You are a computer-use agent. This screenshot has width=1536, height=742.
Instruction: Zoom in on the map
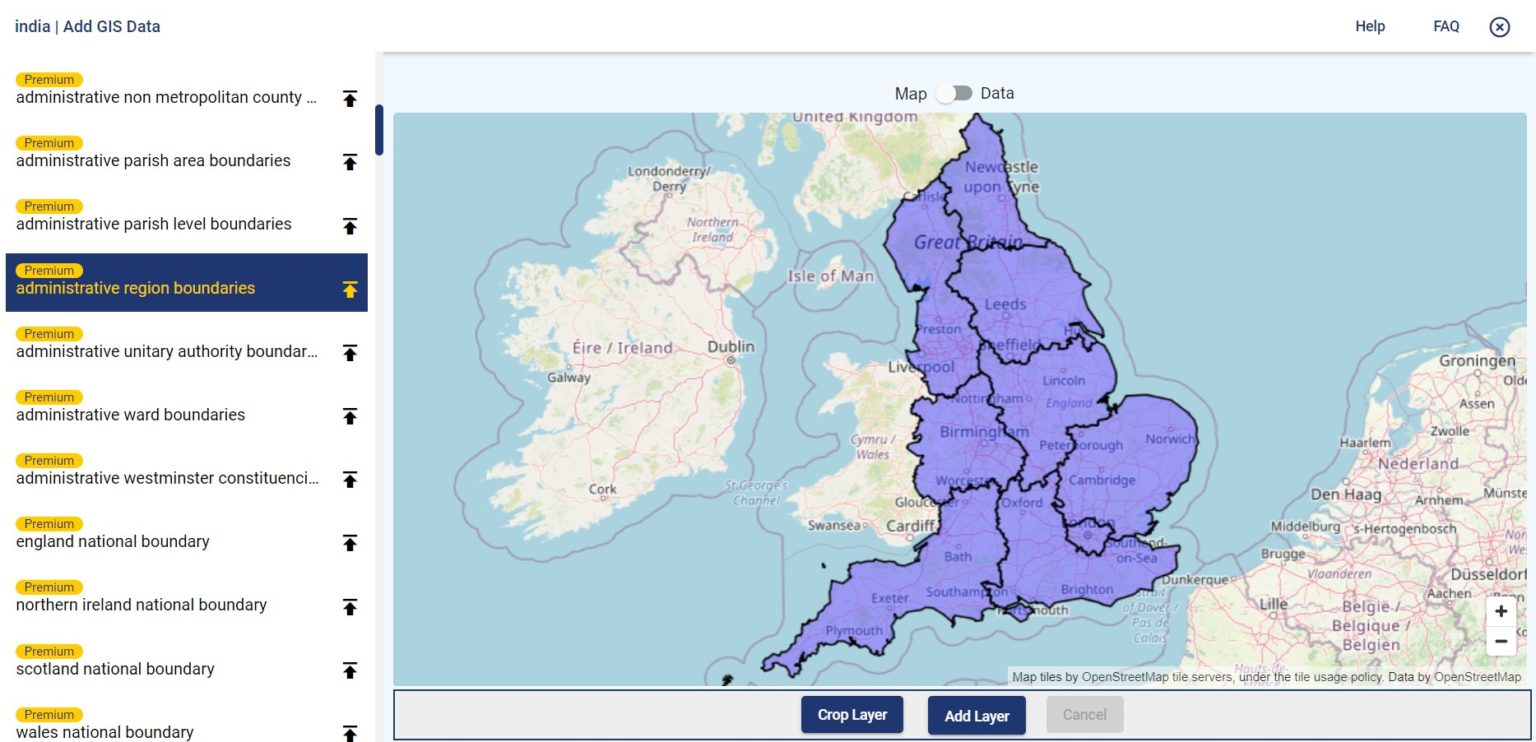tap(1501, 611)
